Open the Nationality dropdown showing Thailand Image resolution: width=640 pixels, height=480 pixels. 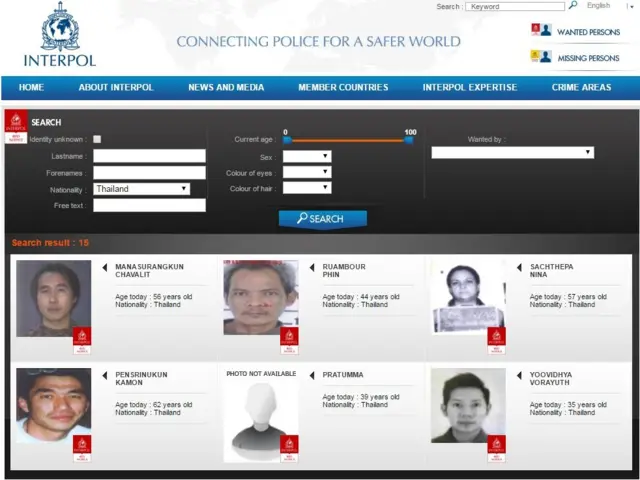click(141, 189)
